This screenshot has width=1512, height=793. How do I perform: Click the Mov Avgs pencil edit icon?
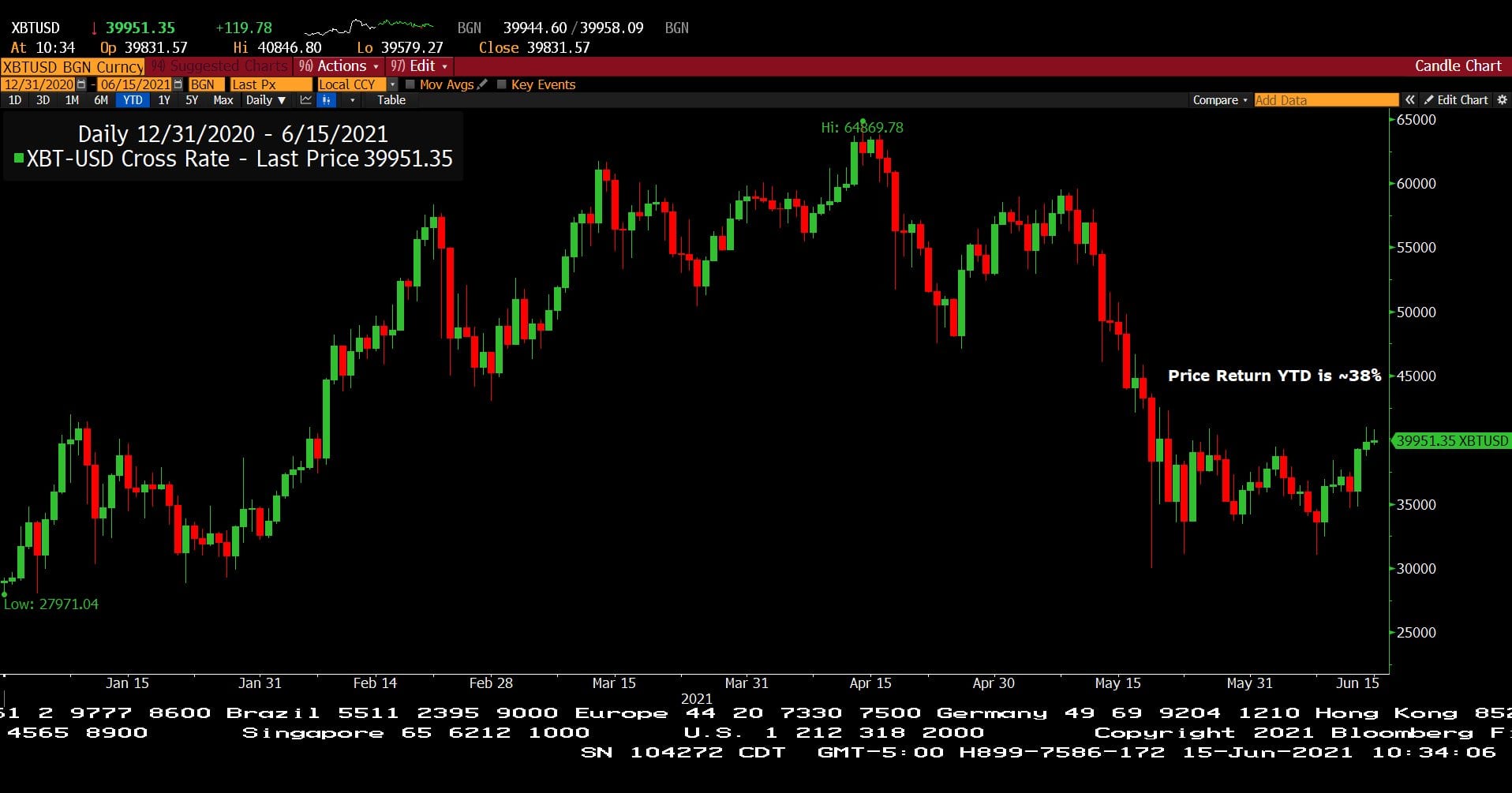pos(482,84)
